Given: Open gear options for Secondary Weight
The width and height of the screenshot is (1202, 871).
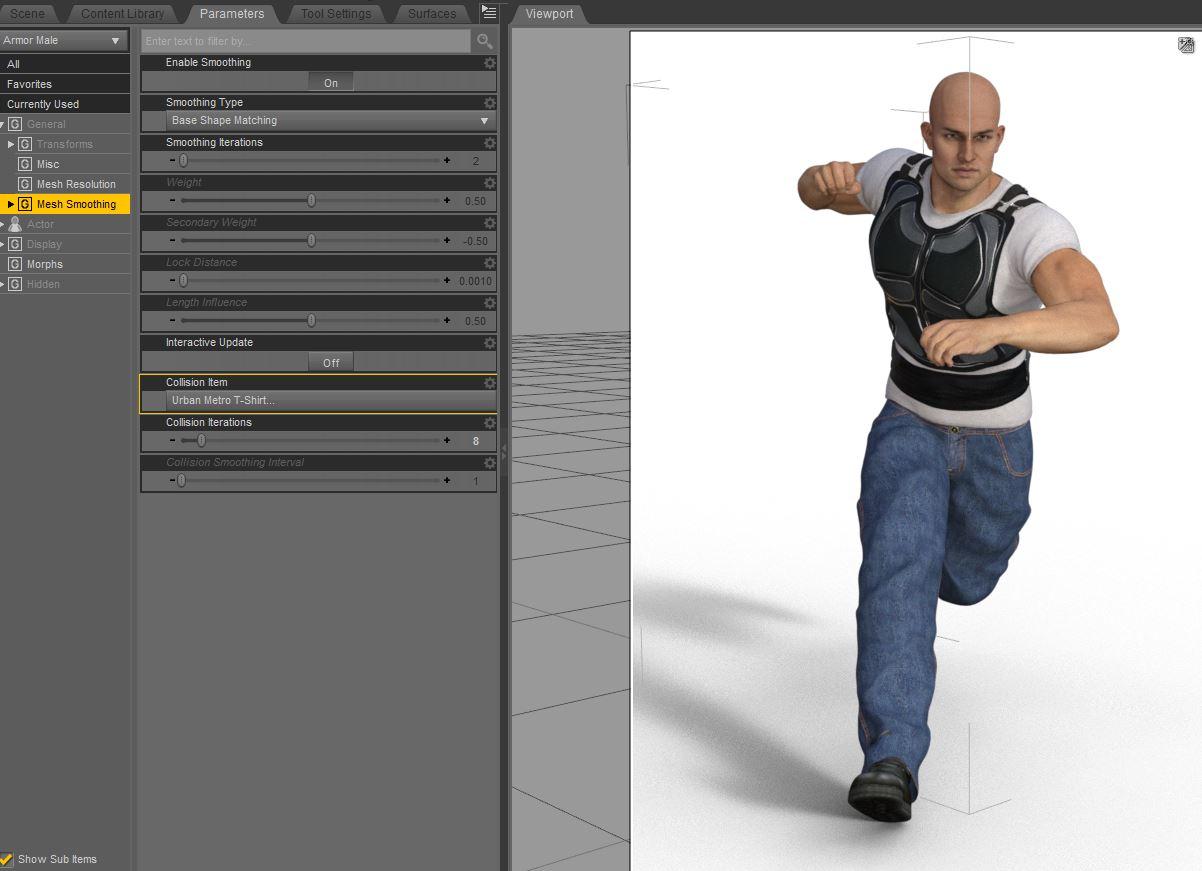Looking at the screenshot, I should tap(490, 223).
